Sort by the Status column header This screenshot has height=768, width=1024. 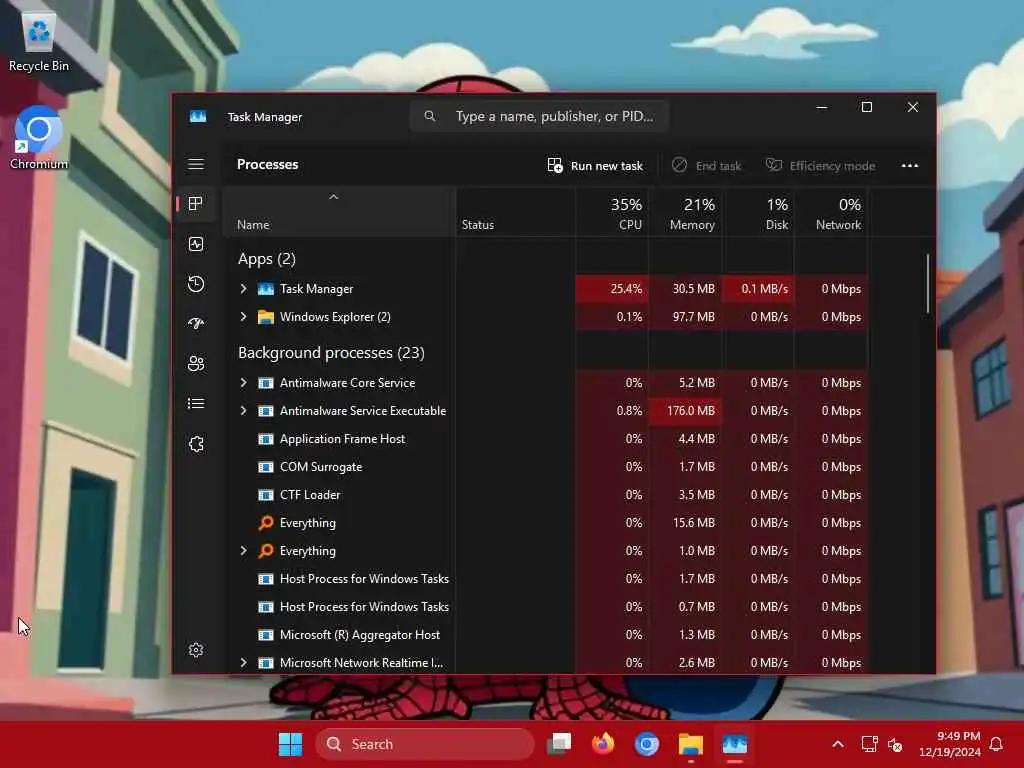[515, 213]
